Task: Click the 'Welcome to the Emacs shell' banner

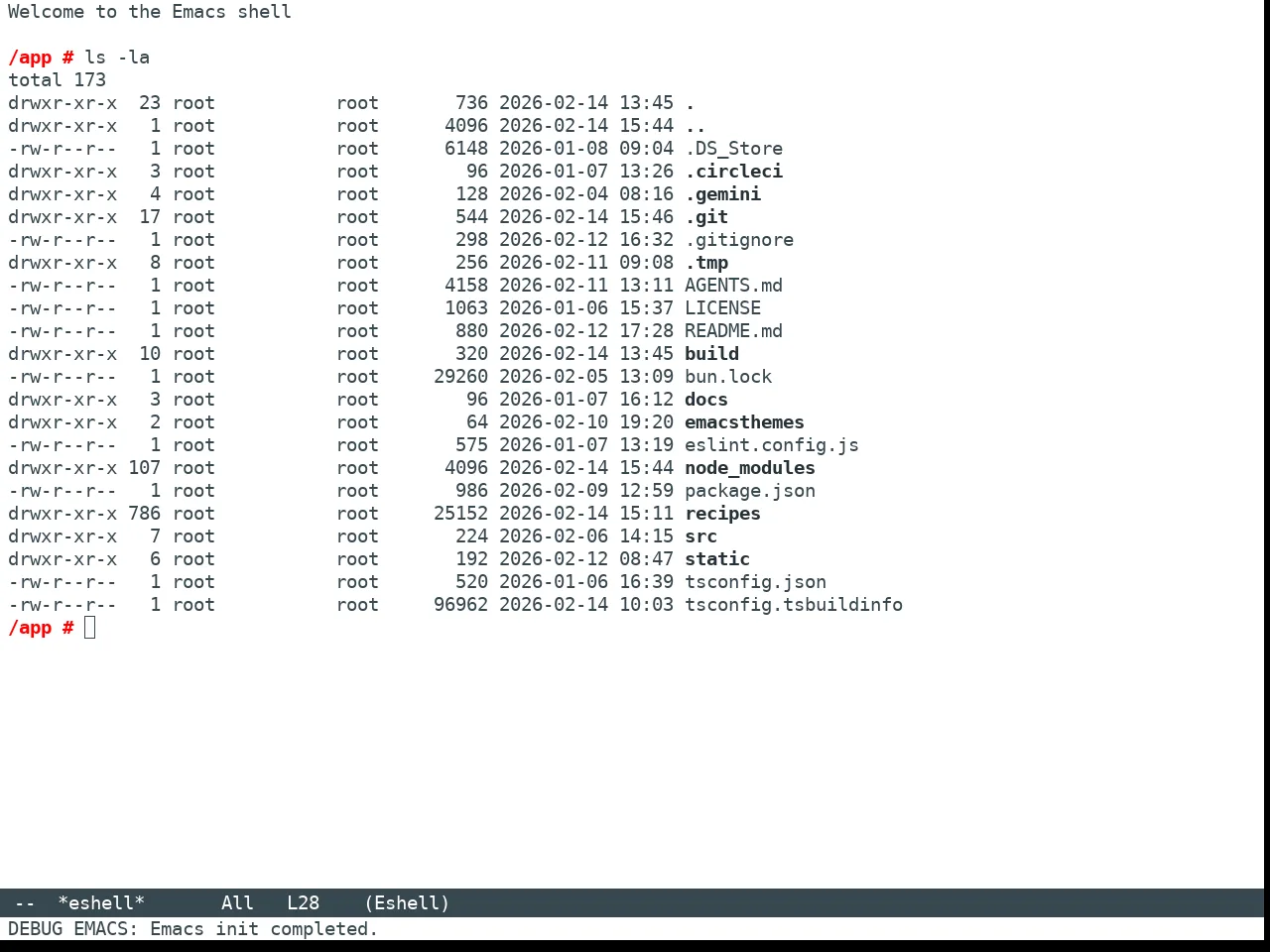Action: [150, 12]
